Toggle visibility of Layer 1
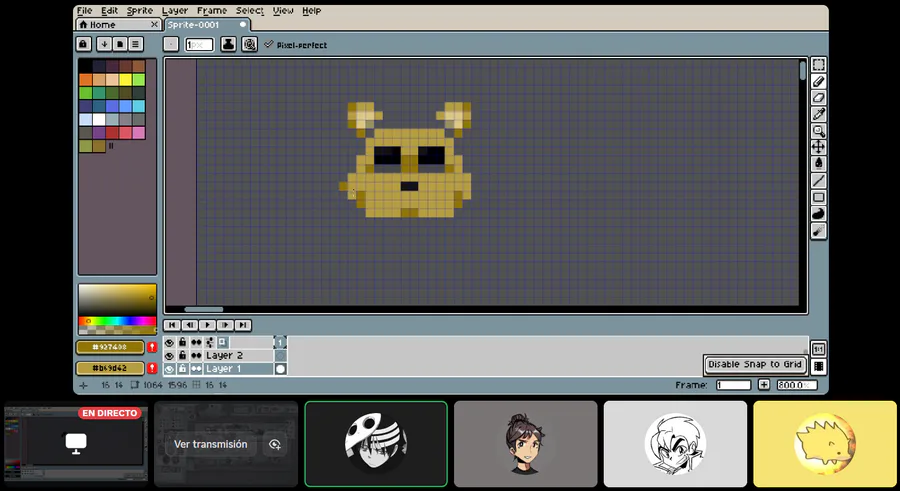This screenshot has width=900, height=491. [x=169, y=369]
